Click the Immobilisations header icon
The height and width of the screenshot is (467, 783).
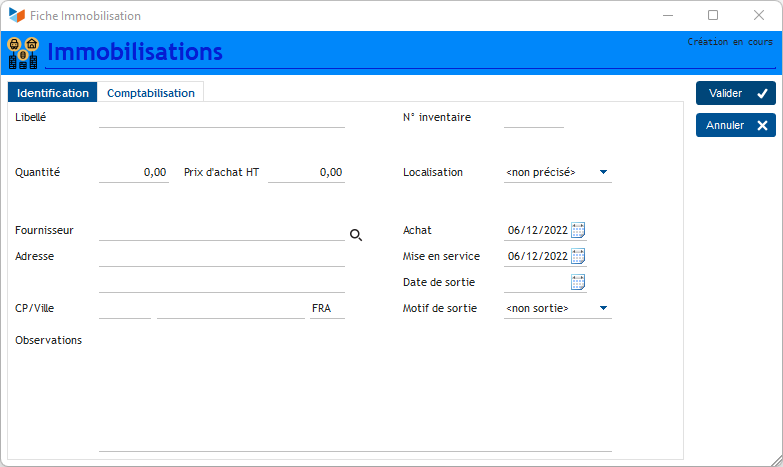(23, 53)
